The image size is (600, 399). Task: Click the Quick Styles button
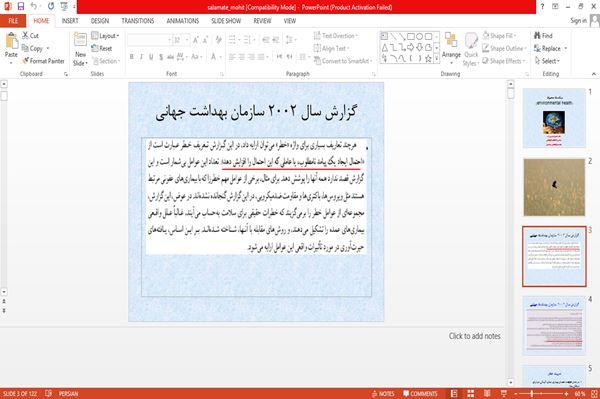[x=471, y=49]
